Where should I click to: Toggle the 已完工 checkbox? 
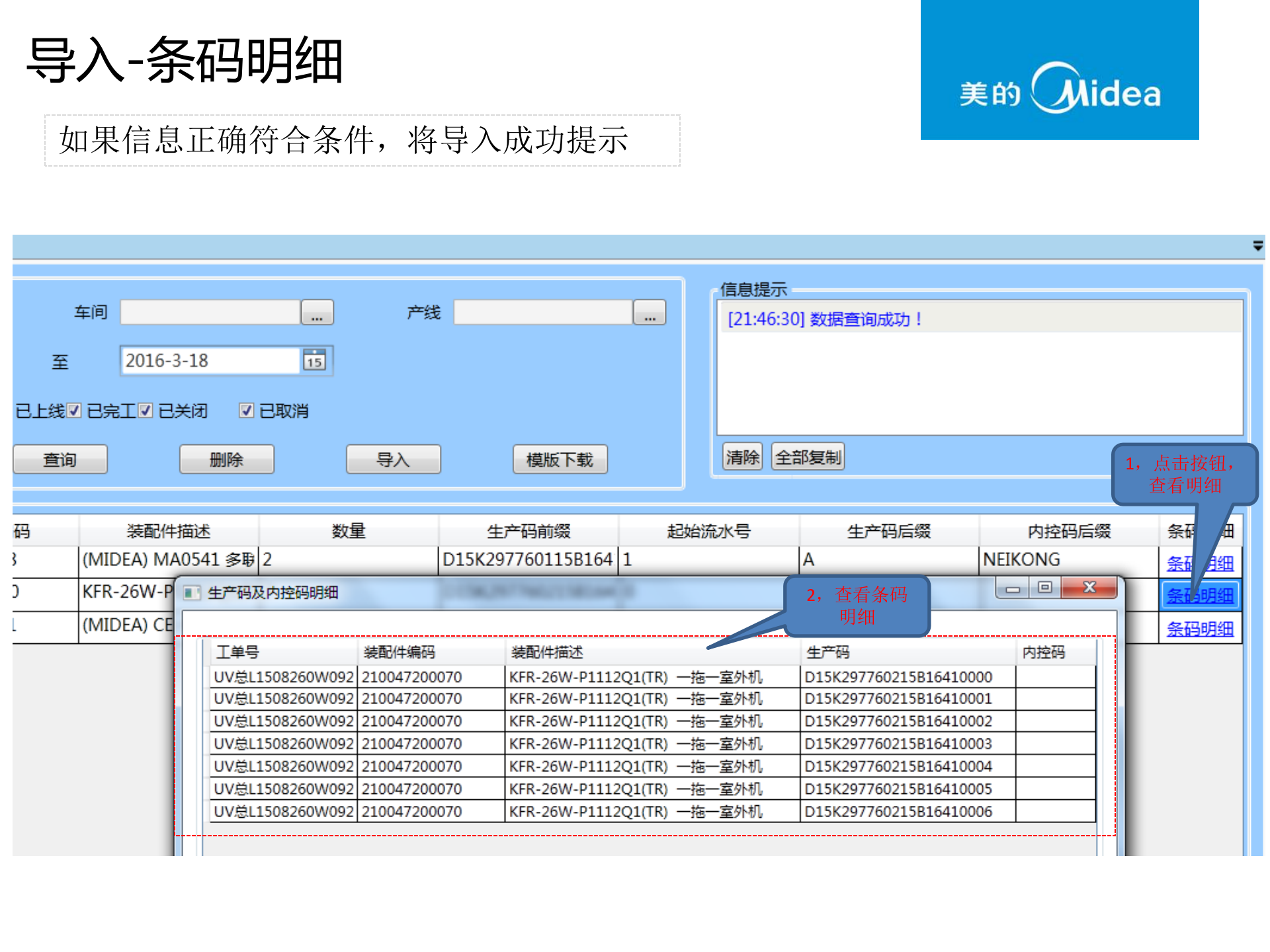coord(146,411)
